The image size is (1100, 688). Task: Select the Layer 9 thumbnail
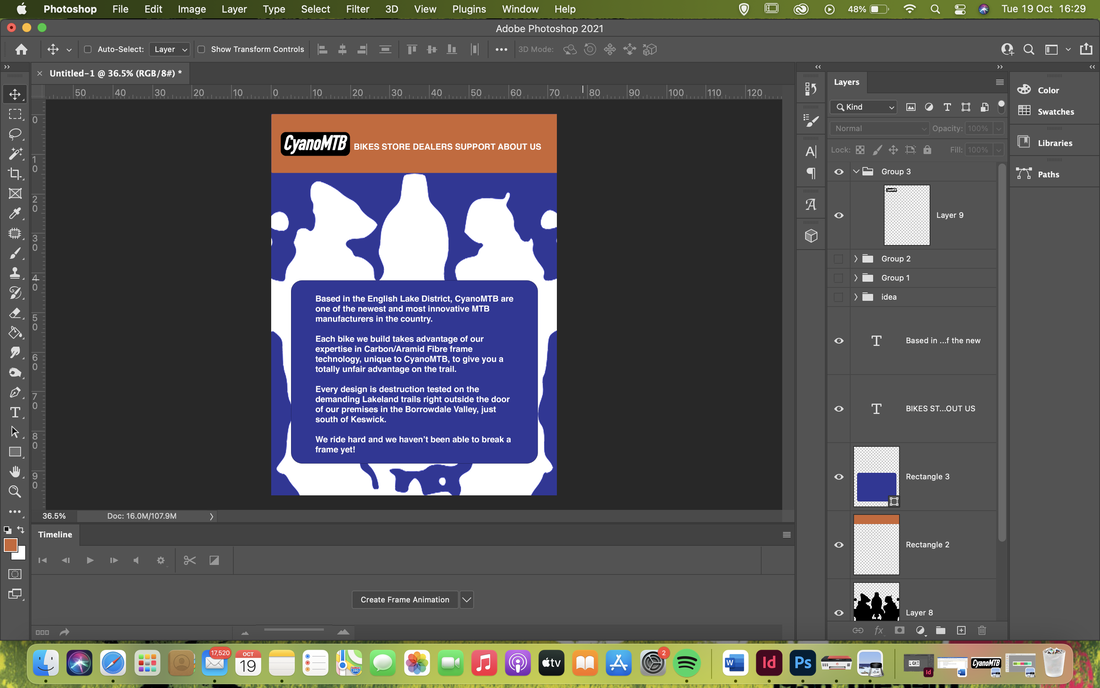[906, 215]
